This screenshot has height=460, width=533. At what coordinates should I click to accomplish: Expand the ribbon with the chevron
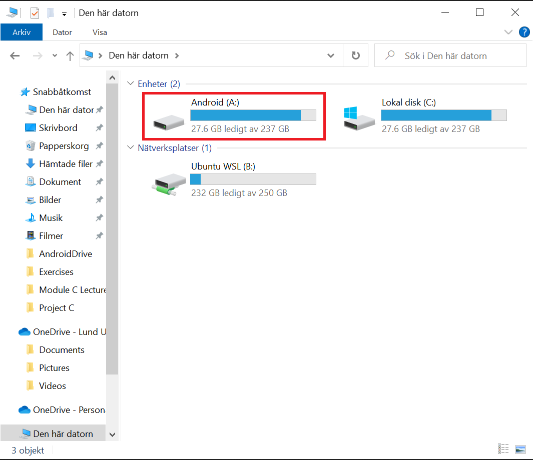click(x=508, y=32)
